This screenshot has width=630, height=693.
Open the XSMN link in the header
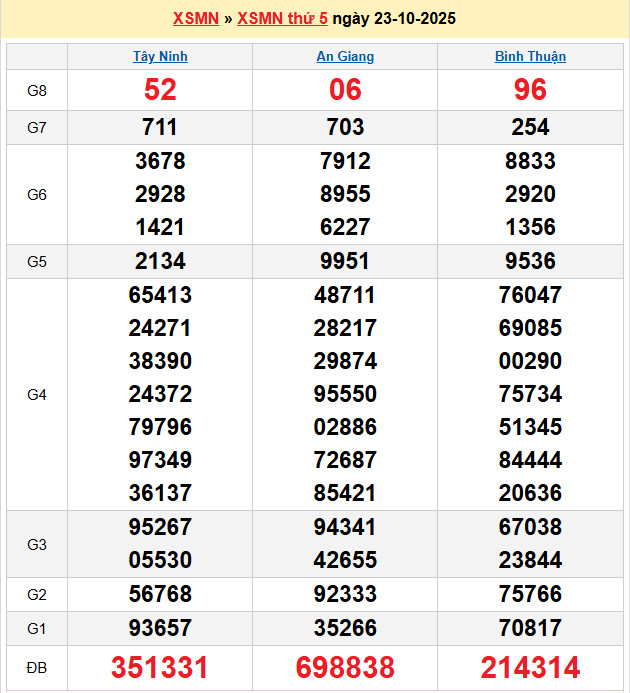[x=195, y=18]
